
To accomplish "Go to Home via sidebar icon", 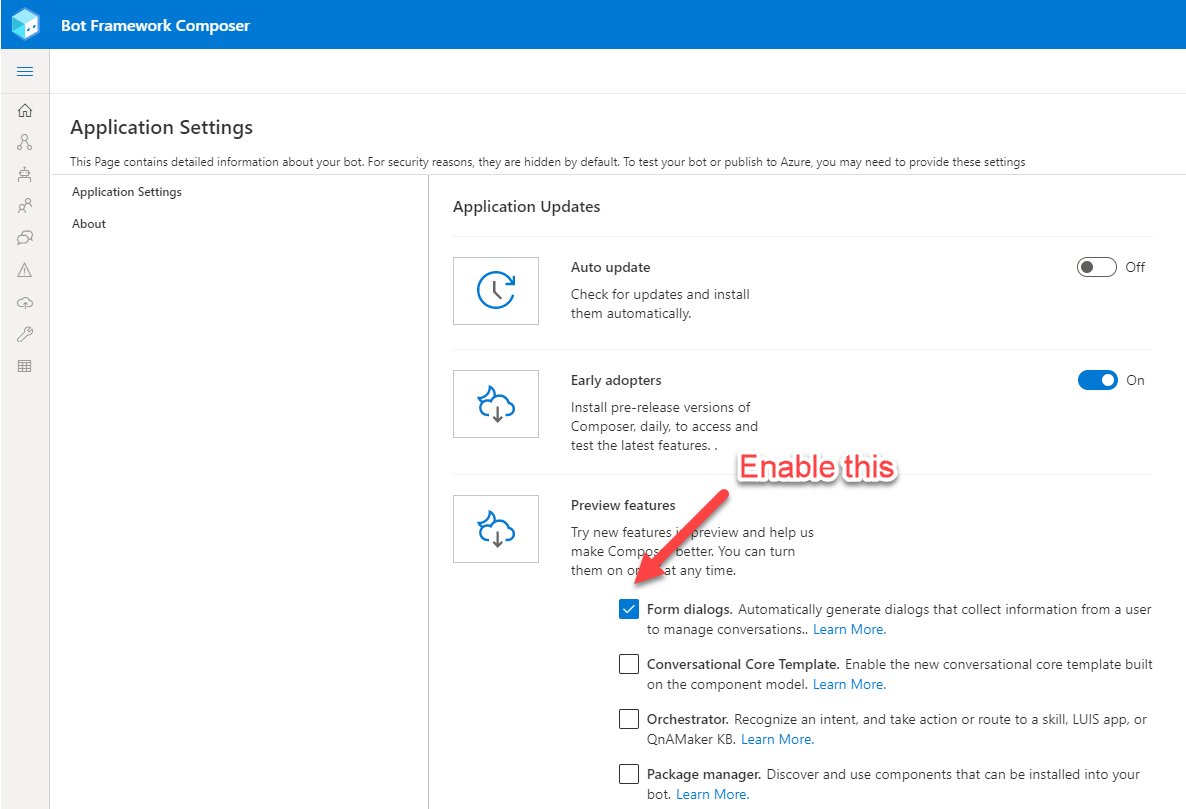I will pos(25,111).
